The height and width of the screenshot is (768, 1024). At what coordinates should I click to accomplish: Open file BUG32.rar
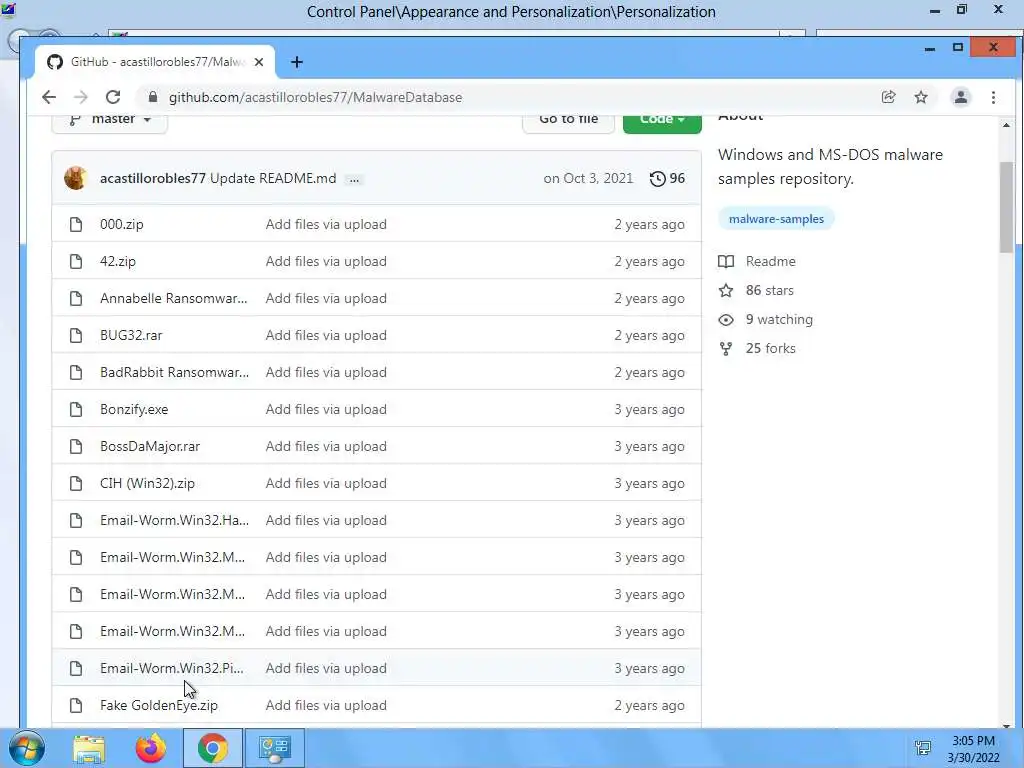tap(131, 335)
